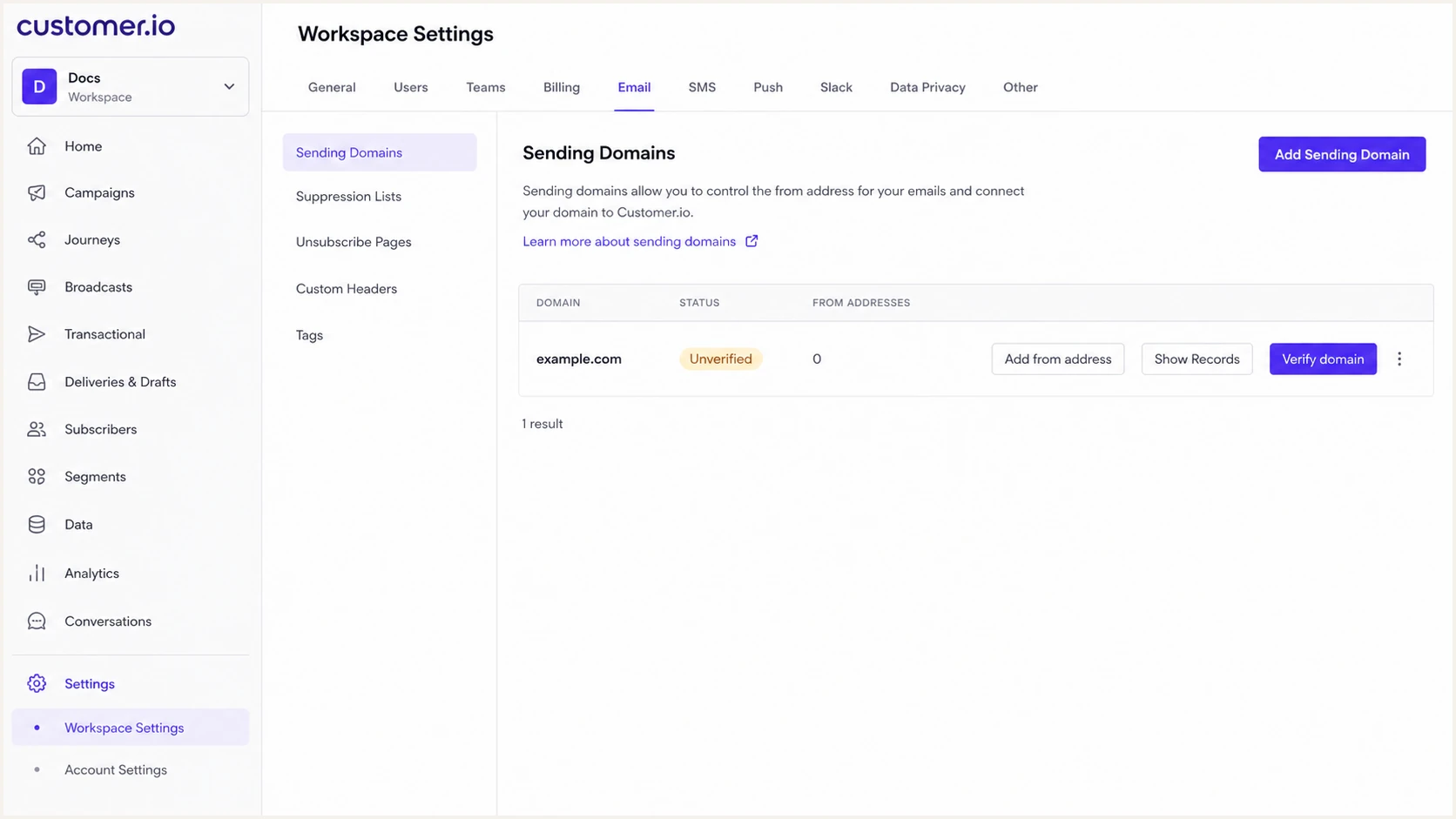Image resolution: width=1456 pixels, height=819 pixels.
Task: Click the example.com domain name
Action: [x=579, y=359]
